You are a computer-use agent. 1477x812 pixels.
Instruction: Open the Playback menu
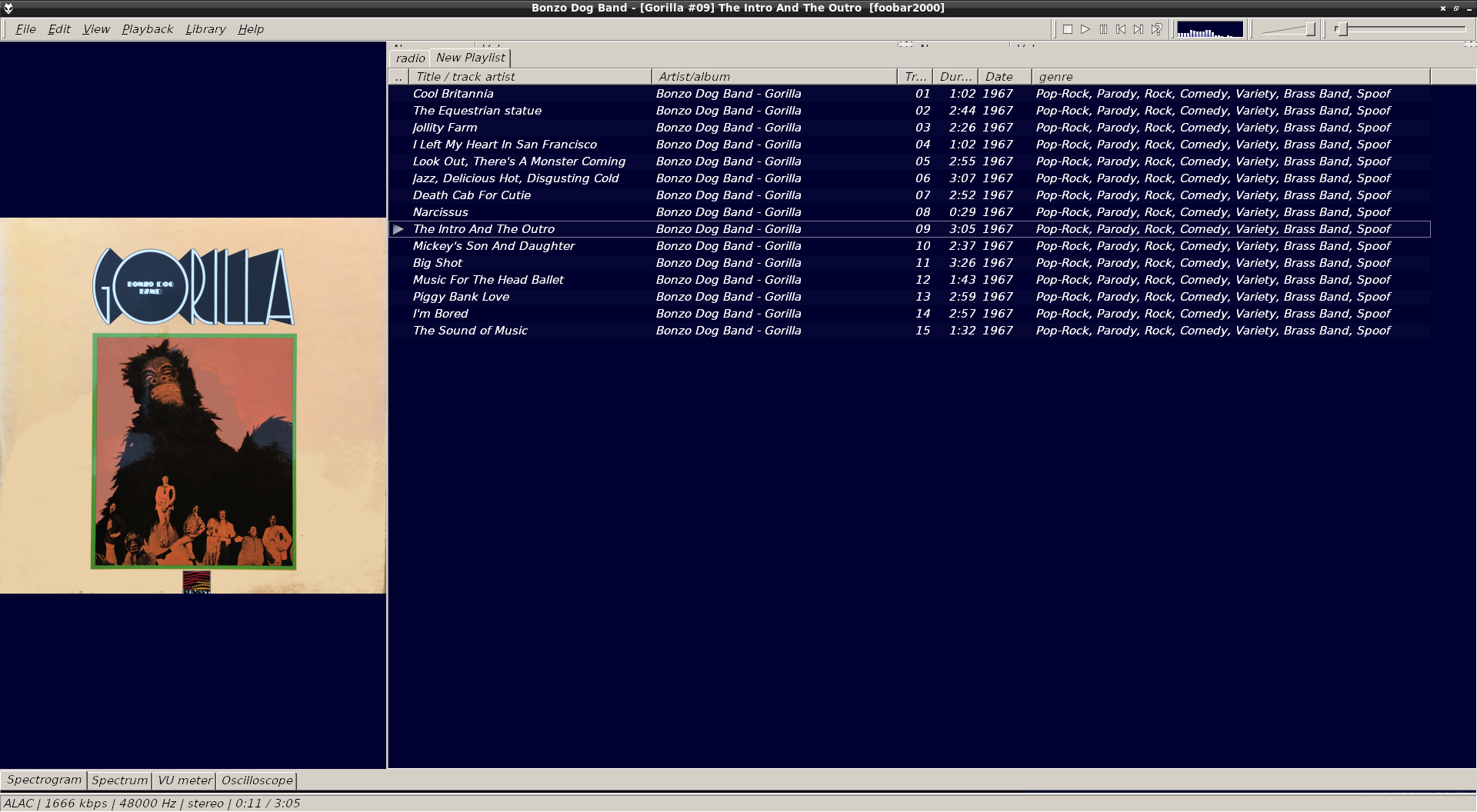(148, 29)
